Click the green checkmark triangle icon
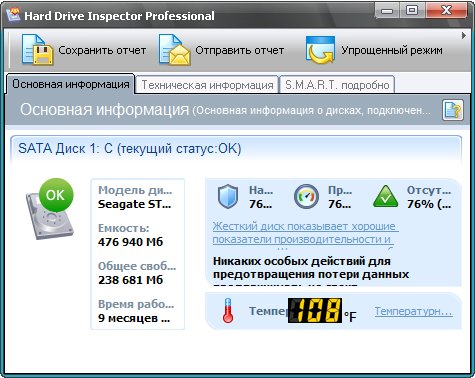 [385, 197]
